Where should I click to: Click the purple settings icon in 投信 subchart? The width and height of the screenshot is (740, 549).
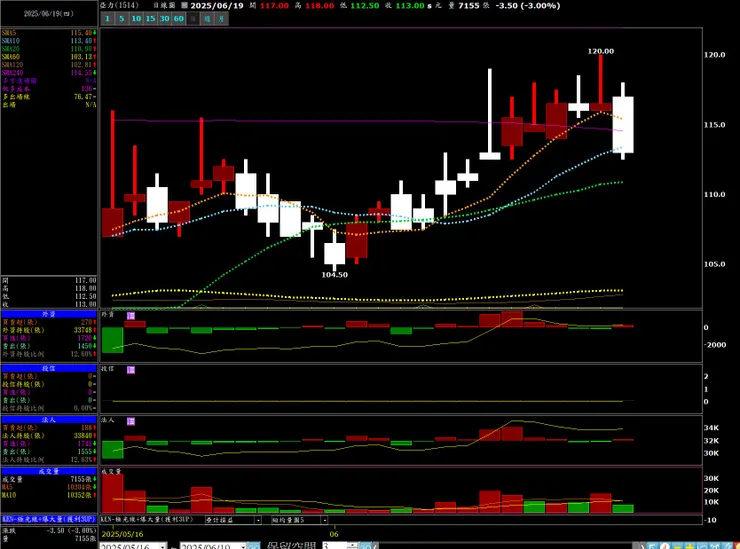tap(131, 370)
